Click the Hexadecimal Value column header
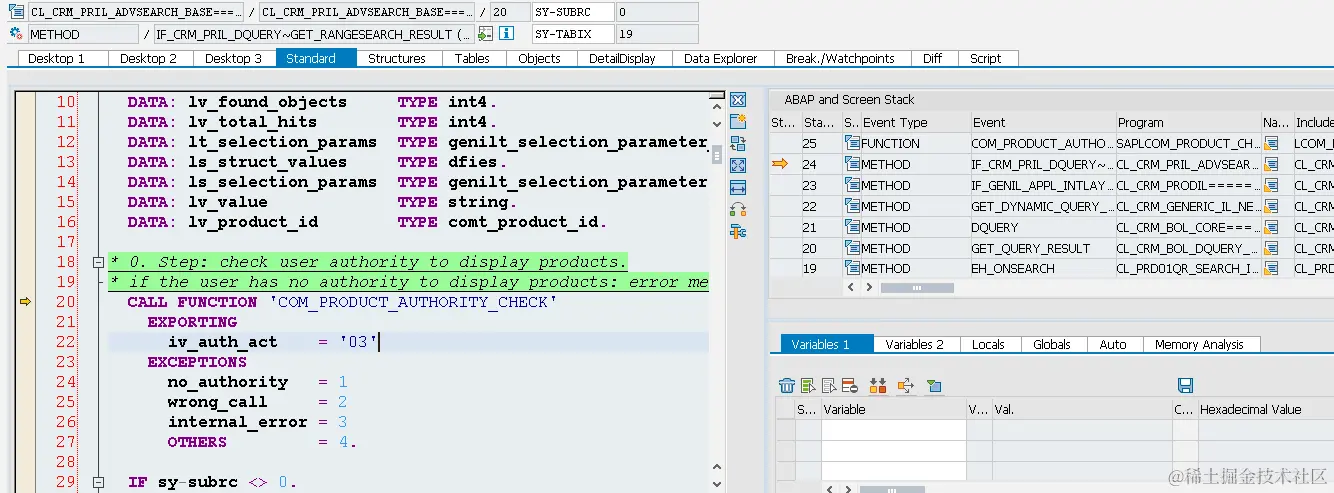Image resolution: width=1334 pixels, height=493 pixels. coord(1264,409)
